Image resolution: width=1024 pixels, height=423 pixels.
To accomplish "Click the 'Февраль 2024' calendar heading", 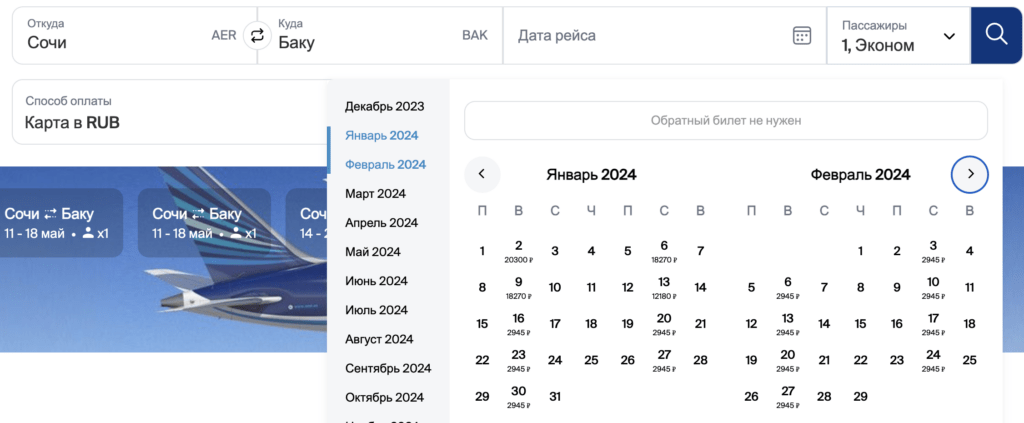I will [860, 175].
